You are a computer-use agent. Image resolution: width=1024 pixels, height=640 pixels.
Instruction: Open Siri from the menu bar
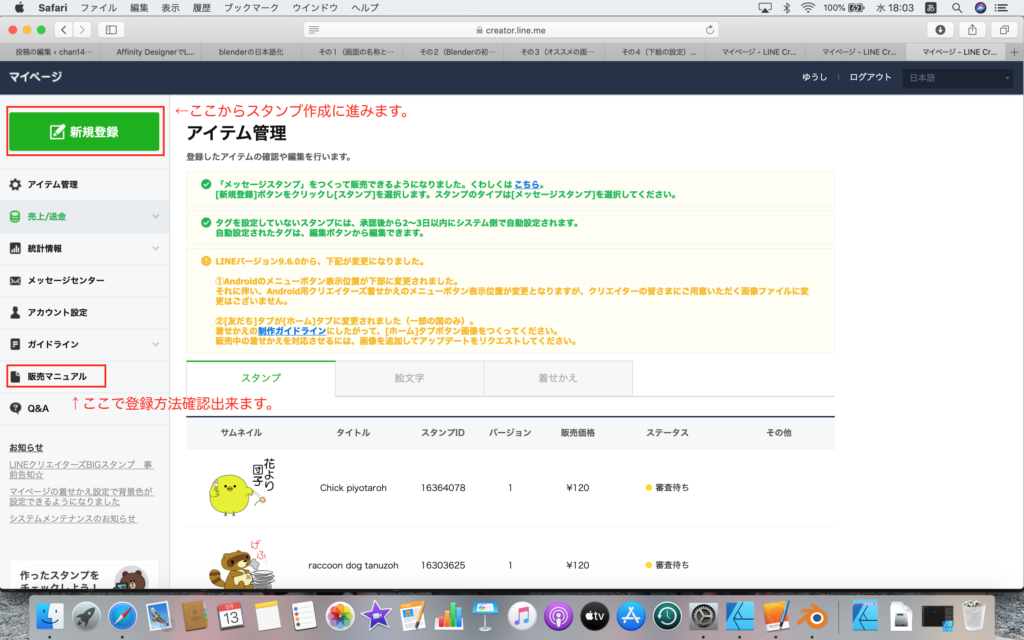pos(980,8)
